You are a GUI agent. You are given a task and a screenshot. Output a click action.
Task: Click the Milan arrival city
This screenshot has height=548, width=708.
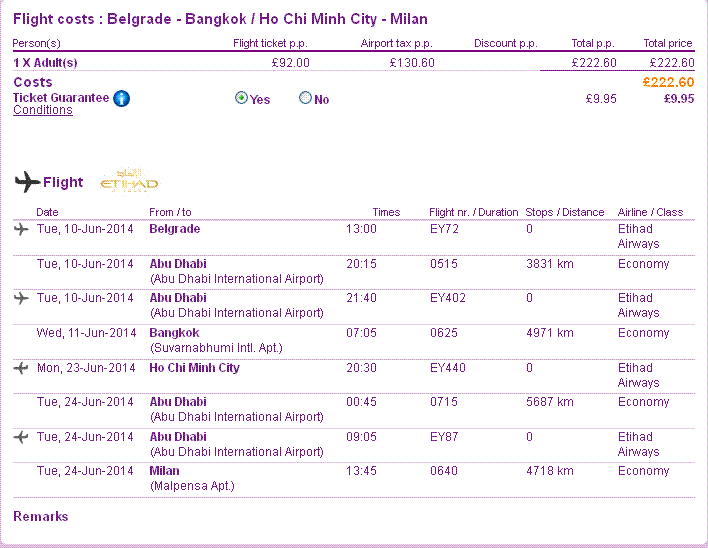point(164,471)
